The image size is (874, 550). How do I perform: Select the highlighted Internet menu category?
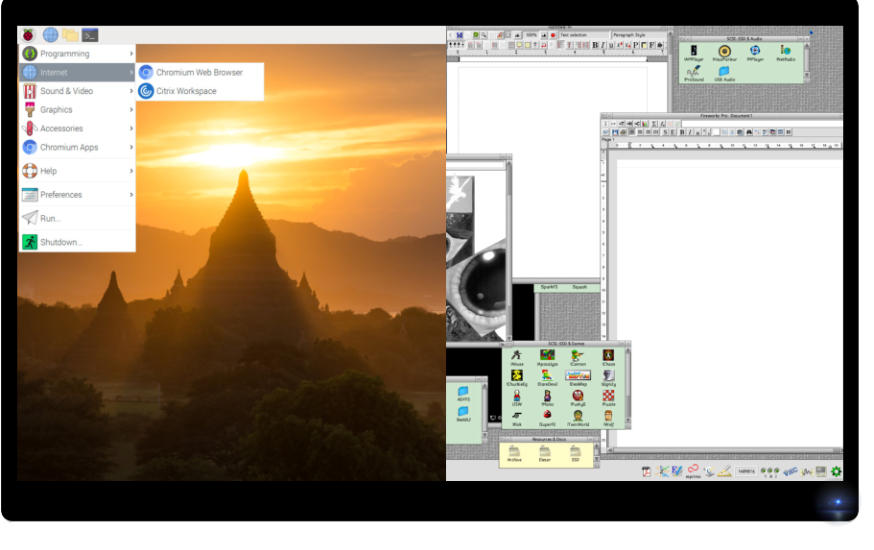pyautogui.click(x=77, y=72)
